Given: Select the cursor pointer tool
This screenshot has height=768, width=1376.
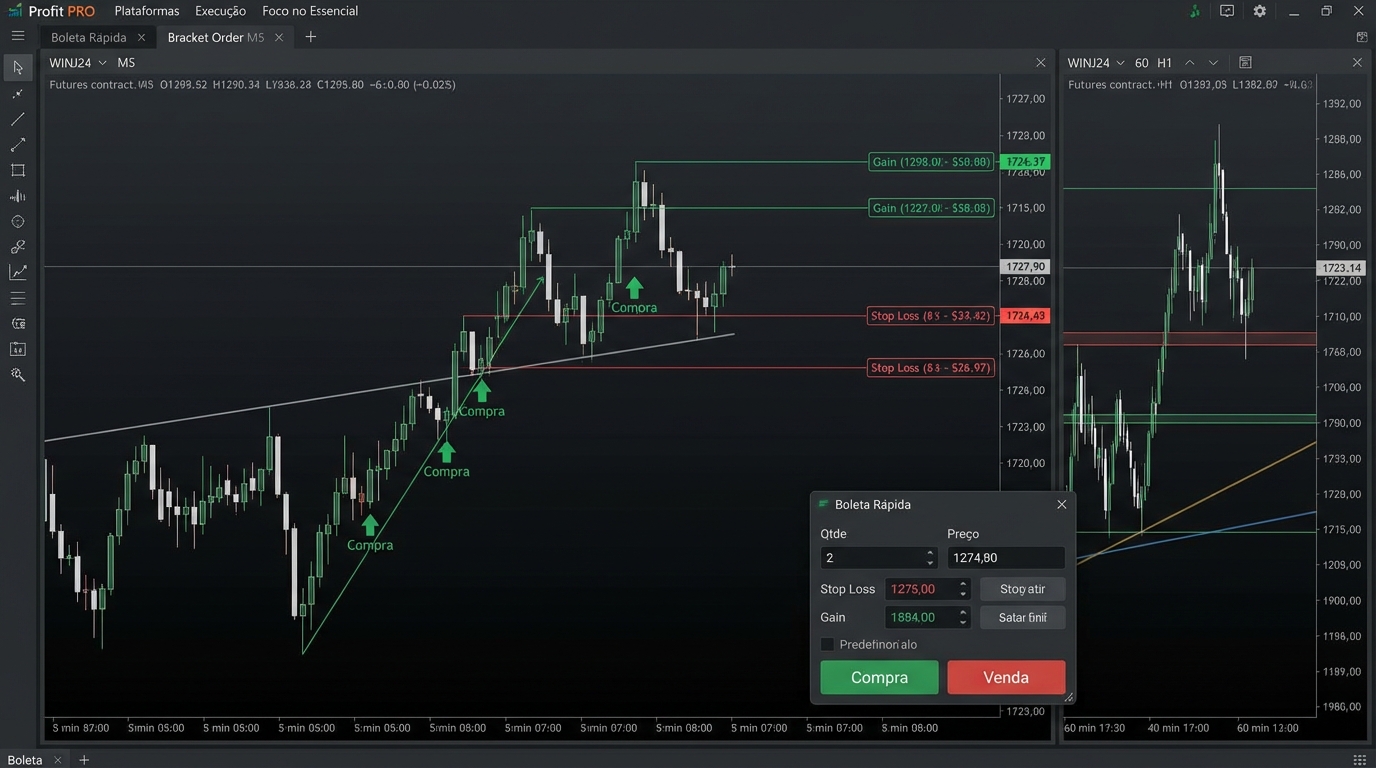Looking at the screenshot, I should pos(18,67).
